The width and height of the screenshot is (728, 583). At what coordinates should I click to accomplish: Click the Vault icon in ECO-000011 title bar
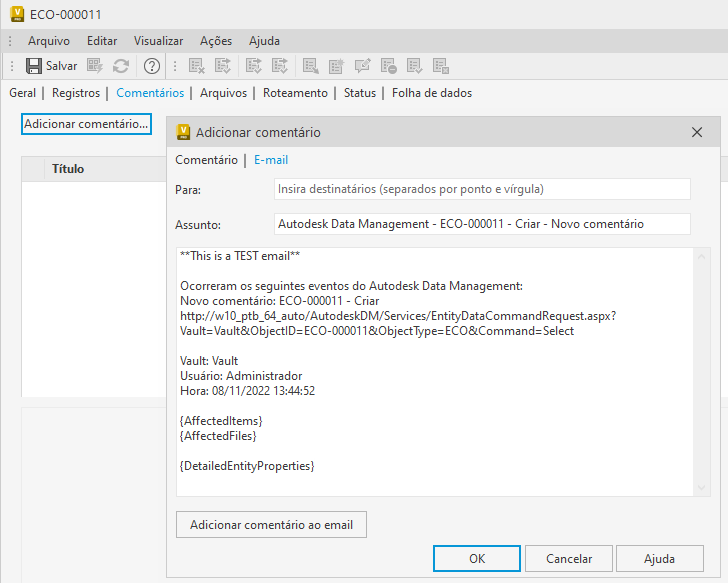pyautogui.click(x=17, y=14)
